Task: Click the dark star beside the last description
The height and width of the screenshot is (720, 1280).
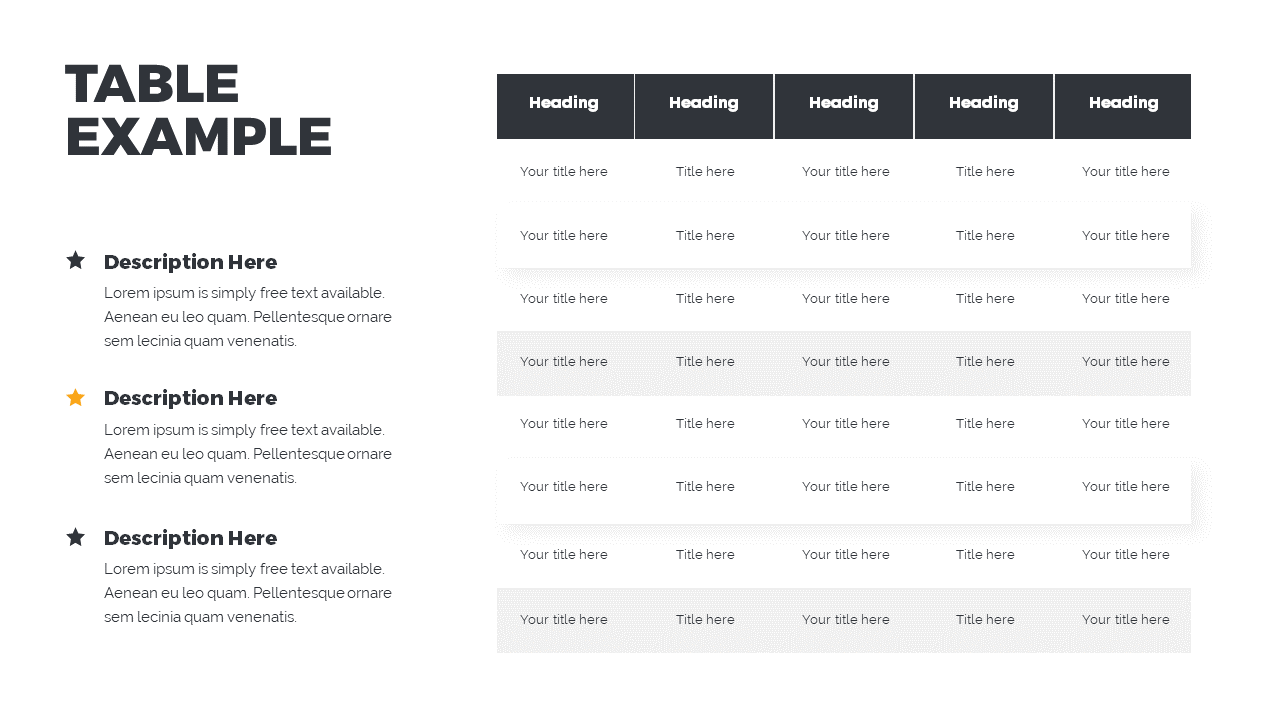Action: pos(76,538)
